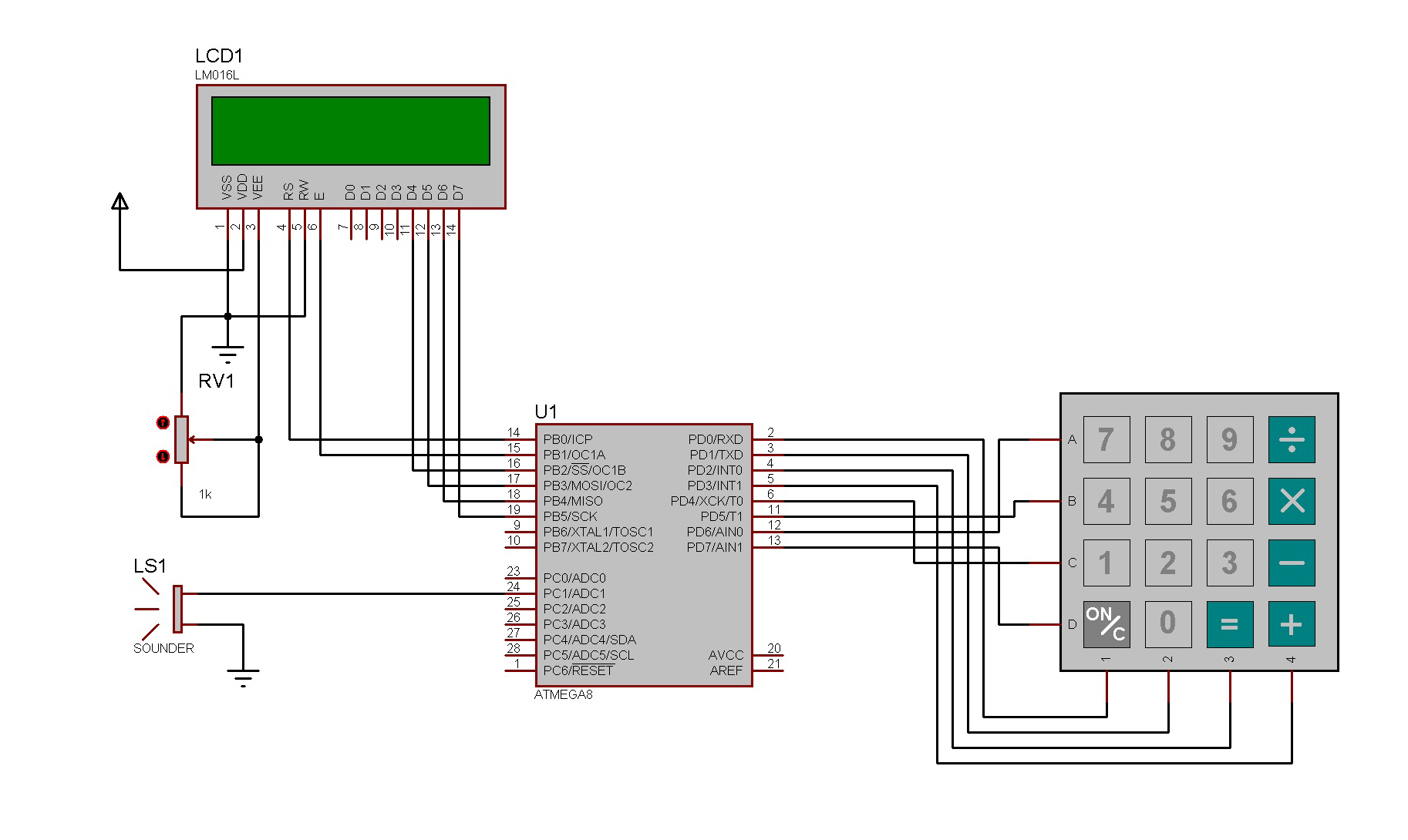Select the SOUNDER part name text
Image resolution: width=1408 pixels, height=840 pixels.
pos(163,648)
